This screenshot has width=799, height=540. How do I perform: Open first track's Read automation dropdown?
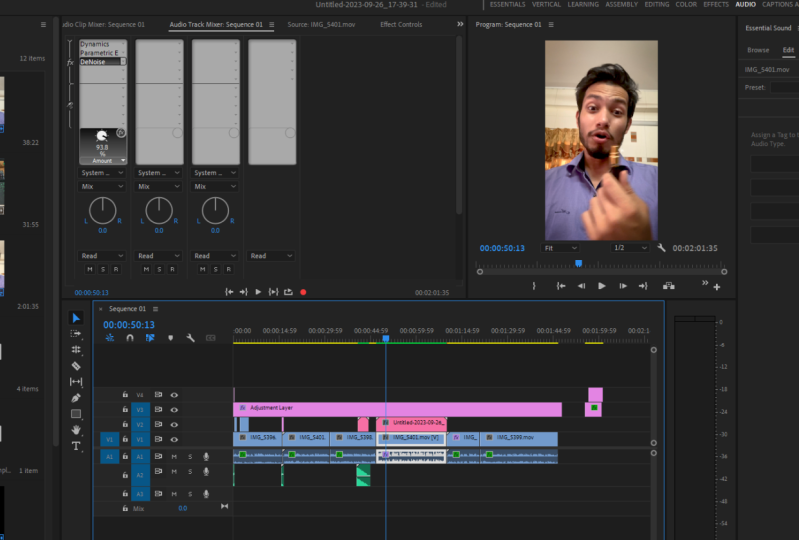pos(102,256)
